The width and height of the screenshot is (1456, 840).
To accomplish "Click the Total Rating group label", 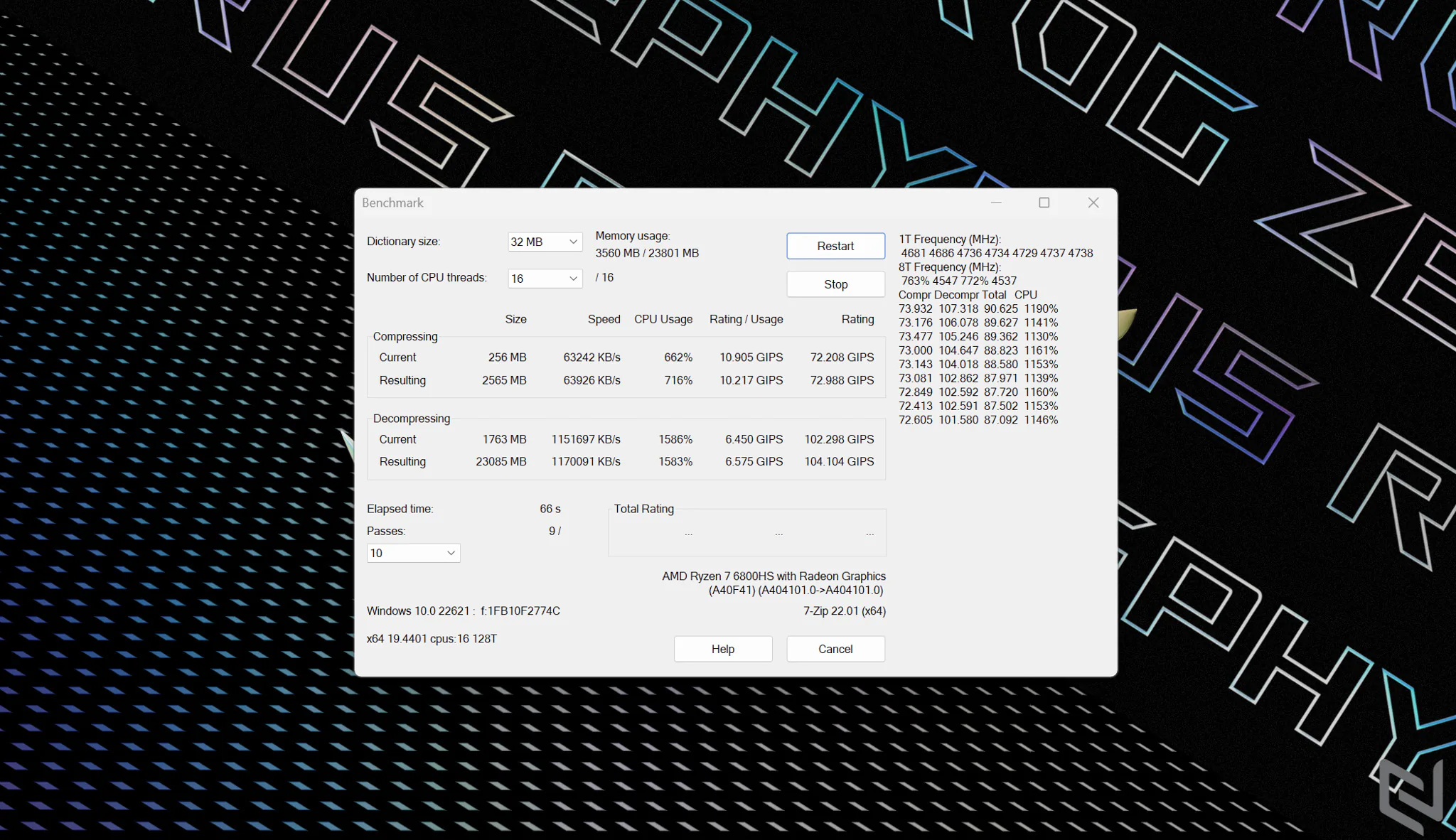I will click(643, 509).
